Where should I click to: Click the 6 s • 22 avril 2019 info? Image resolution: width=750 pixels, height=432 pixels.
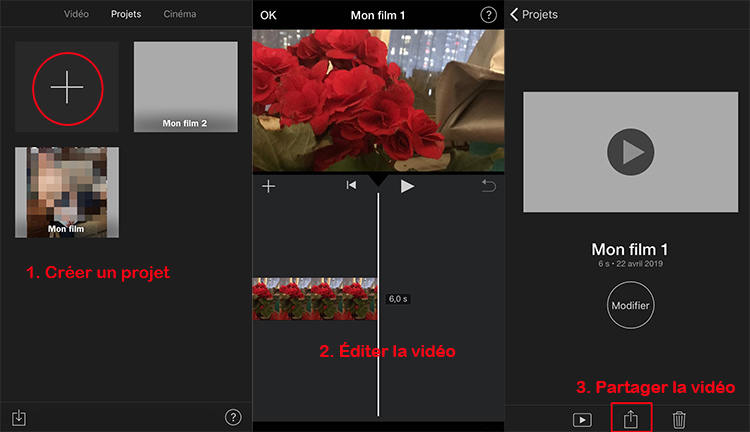coord(630,264)
